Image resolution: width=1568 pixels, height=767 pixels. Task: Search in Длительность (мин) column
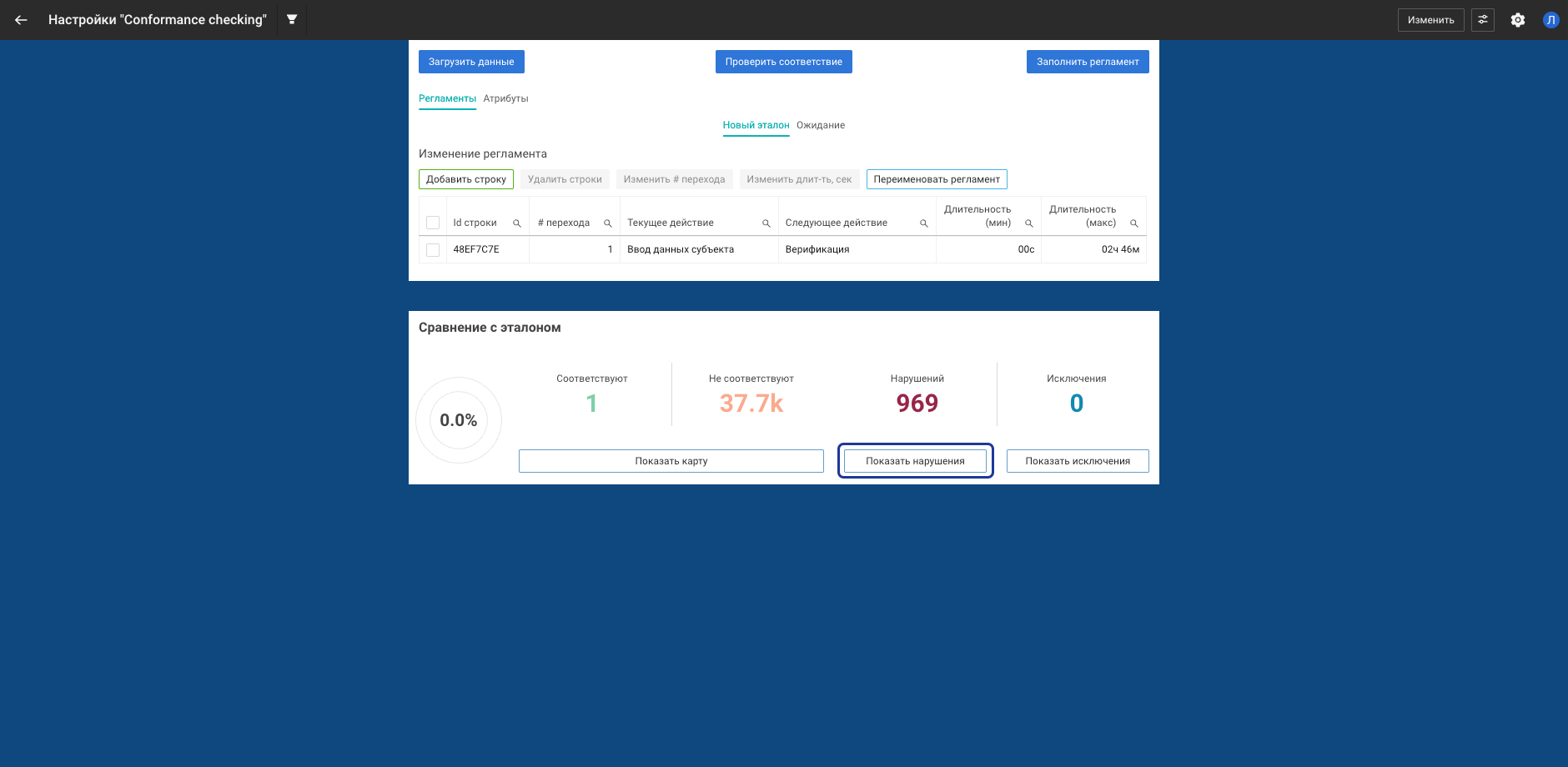point(1029,223)
